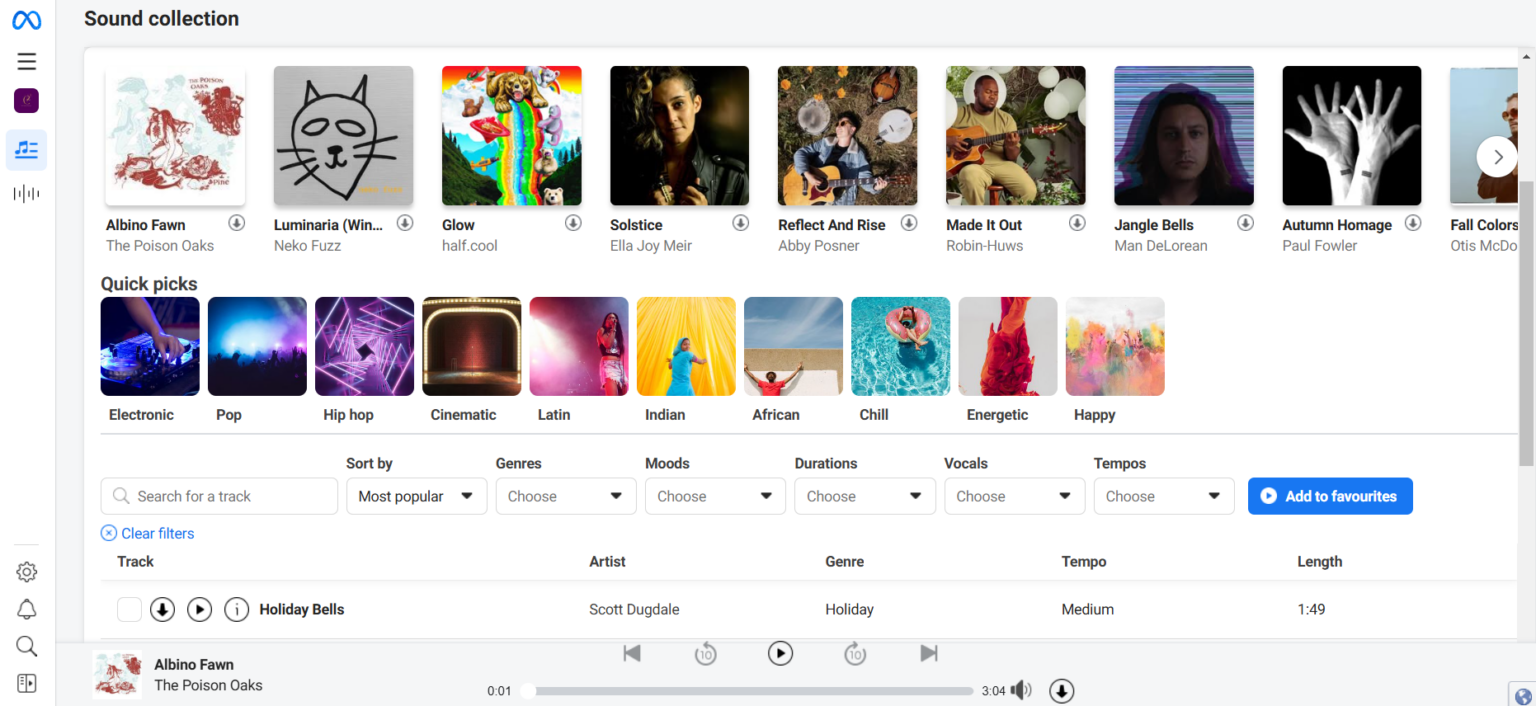
Task: Click the download icon on the Glow card
Action: [x=573, y=223]
